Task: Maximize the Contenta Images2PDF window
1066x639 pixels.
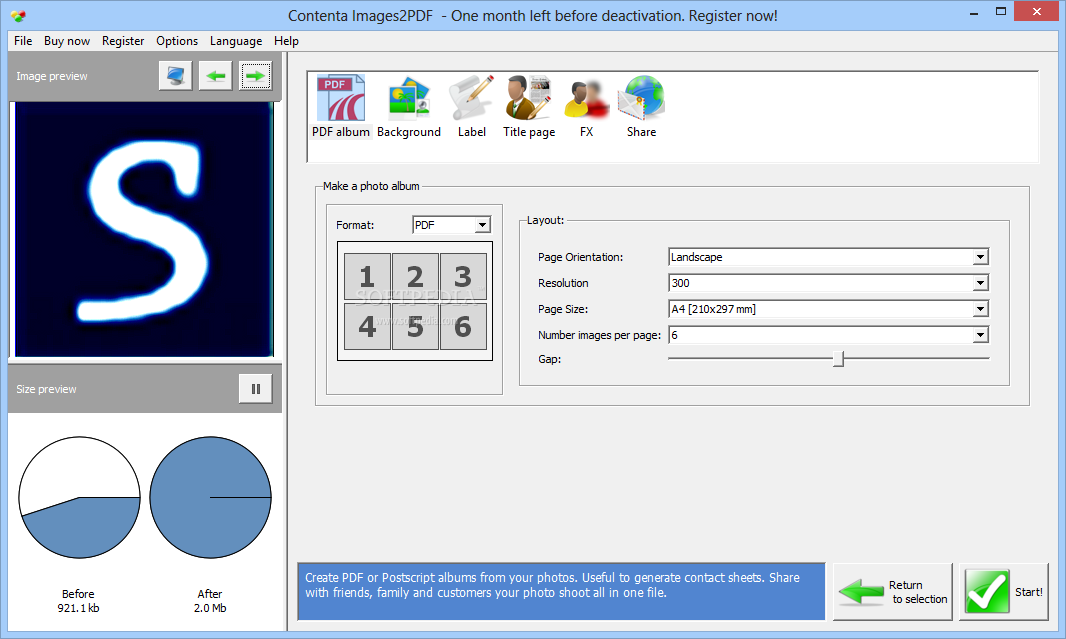Action: [1001, 12]
